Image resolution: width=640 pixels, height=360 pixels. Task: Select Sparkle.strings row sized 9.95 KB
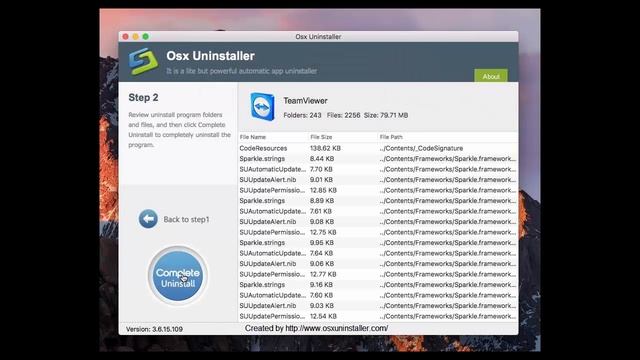(378, 243)
